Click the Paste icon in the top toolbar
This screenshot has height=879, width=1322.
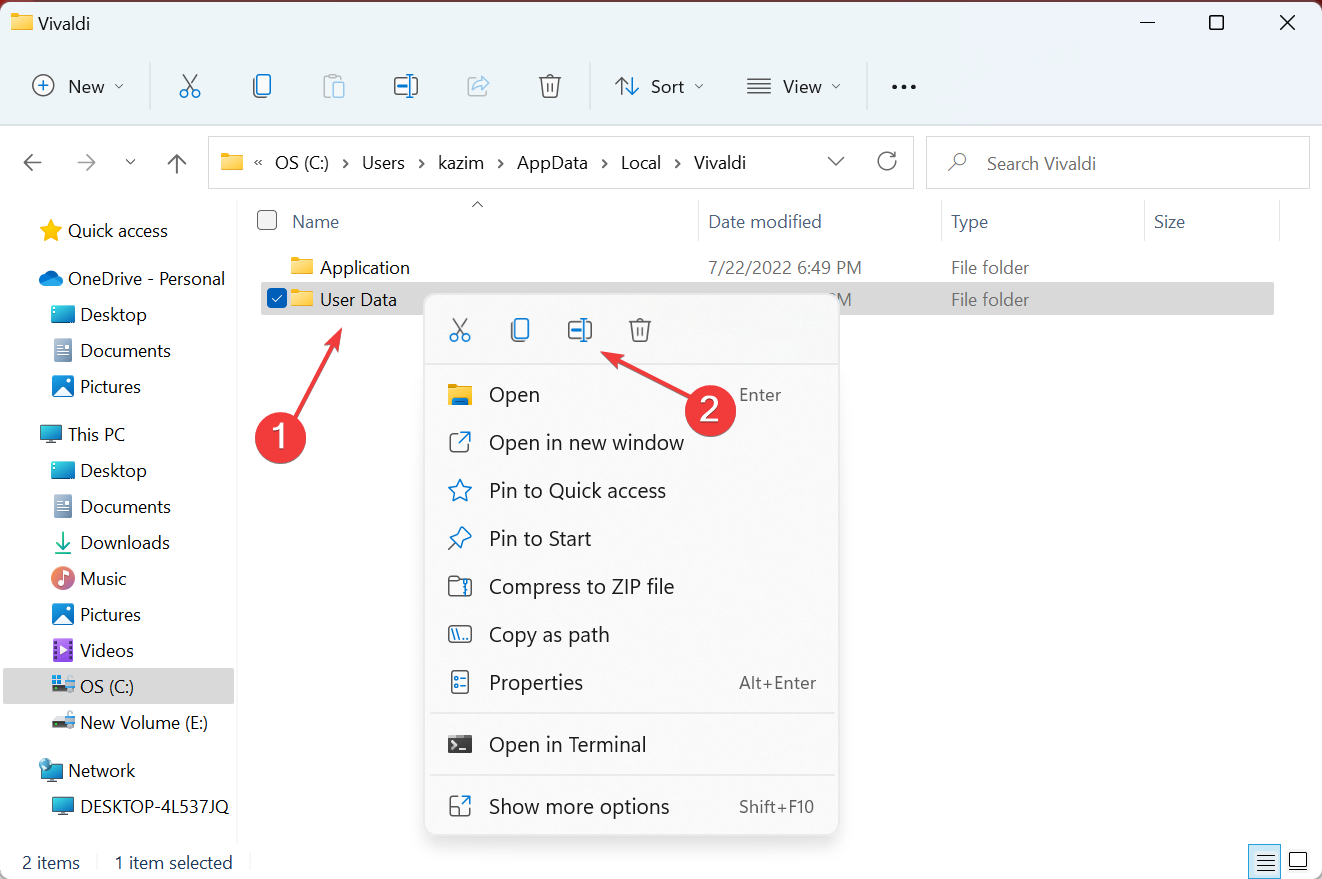click(334, 86)
